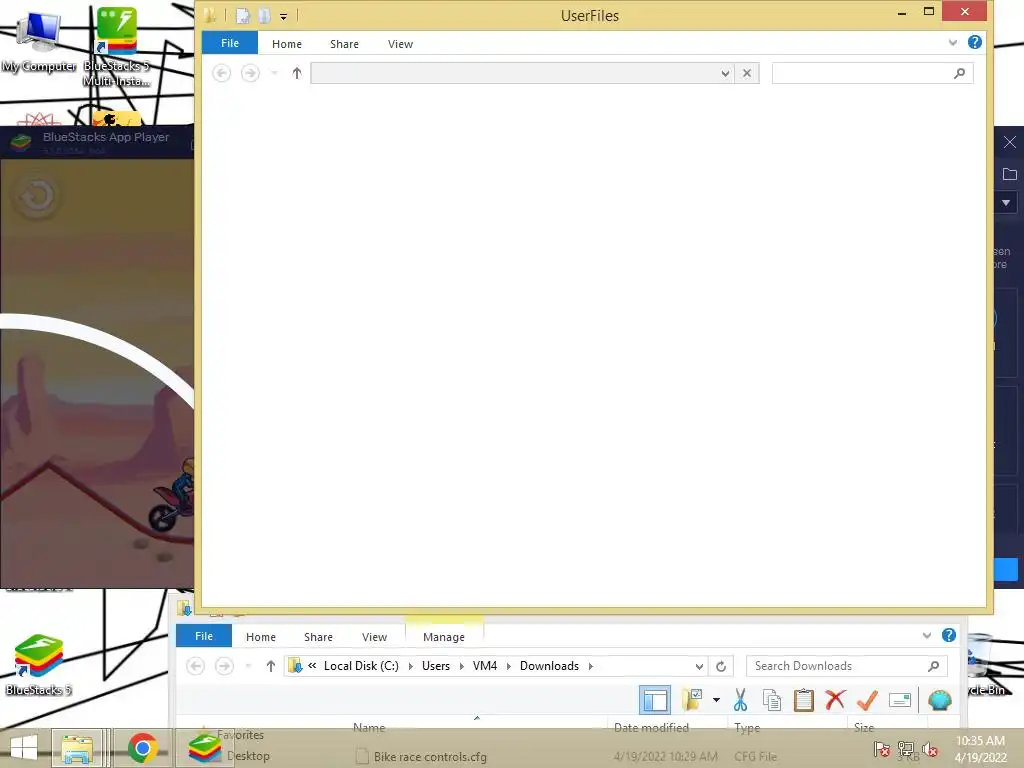Sort by Name column header
Viewport: 1024px width, 768px height.
369,728
